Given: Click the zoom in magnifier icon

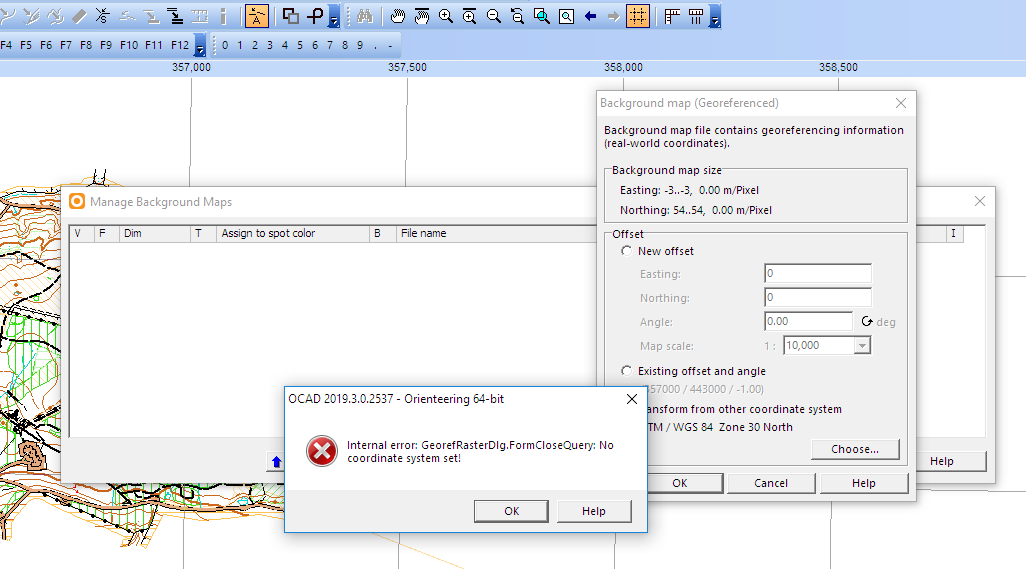Looking at the screenshot, I should [x=446, y=16].
